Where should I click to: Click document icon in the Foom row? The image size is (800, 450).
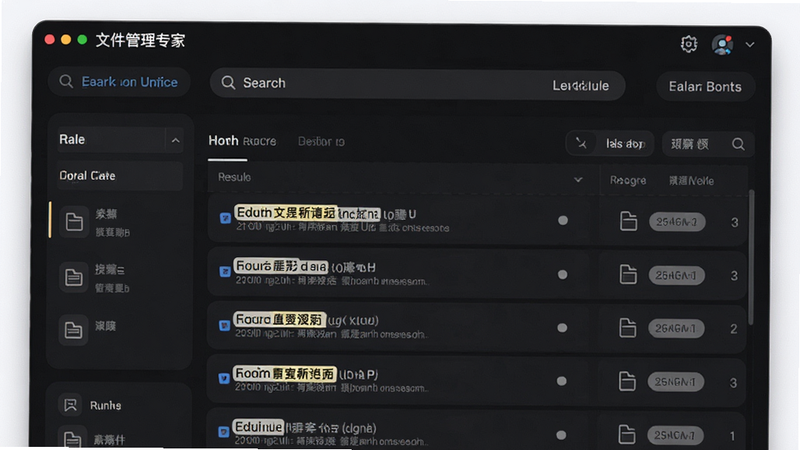tap(627, 381)
